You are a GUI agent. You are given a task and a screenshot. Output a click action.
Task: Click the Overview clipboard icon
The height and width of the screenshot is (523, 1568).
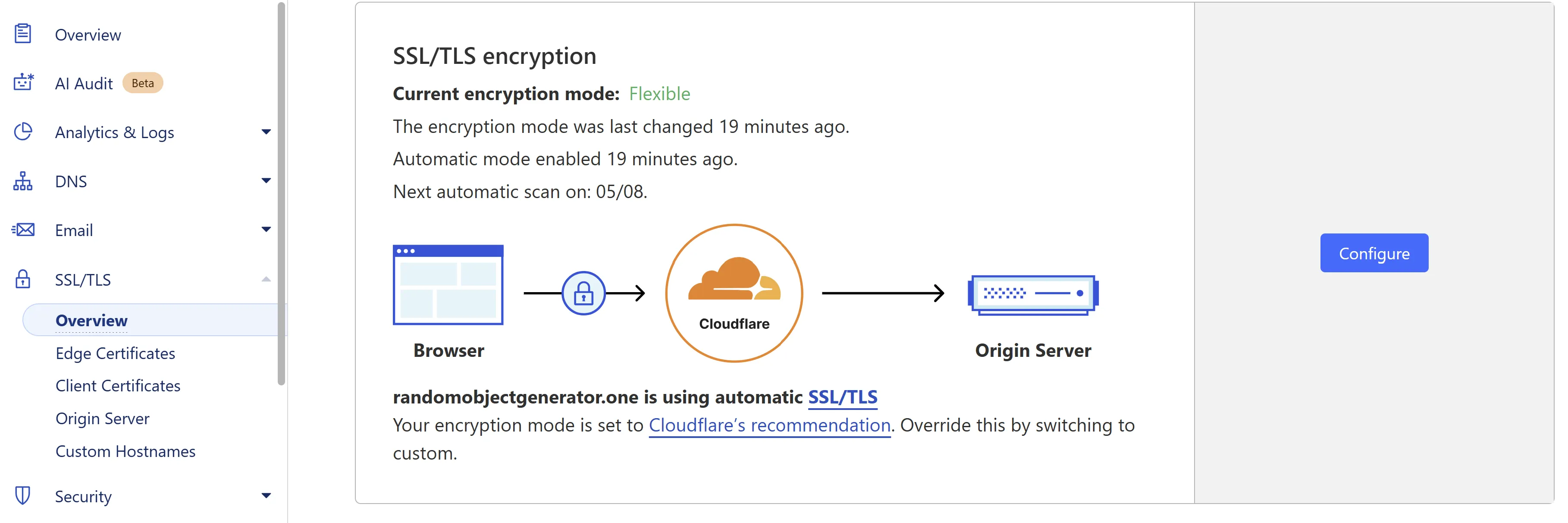tap(22, 34)
